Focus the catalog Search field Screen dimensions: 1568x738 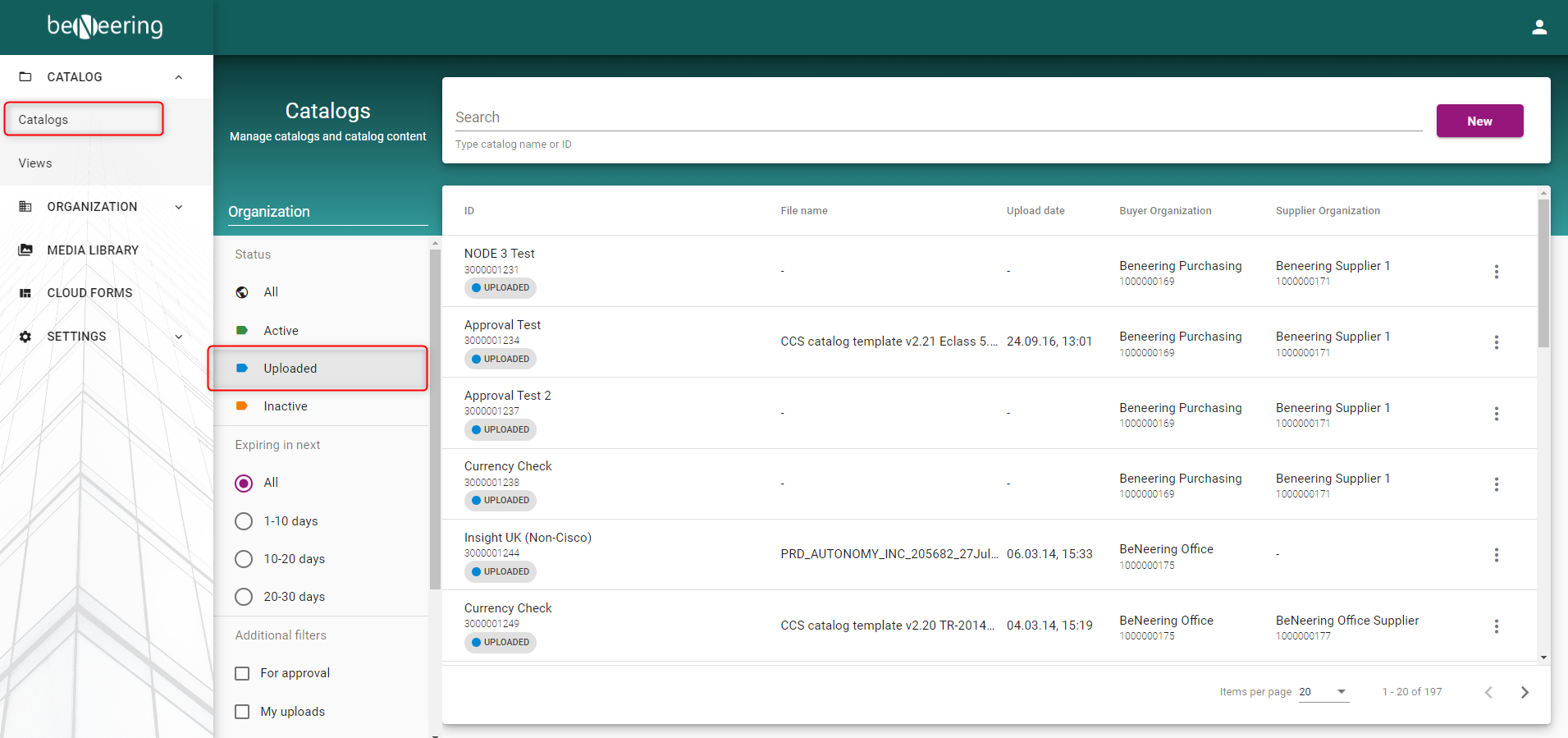(x=938, y=117)
